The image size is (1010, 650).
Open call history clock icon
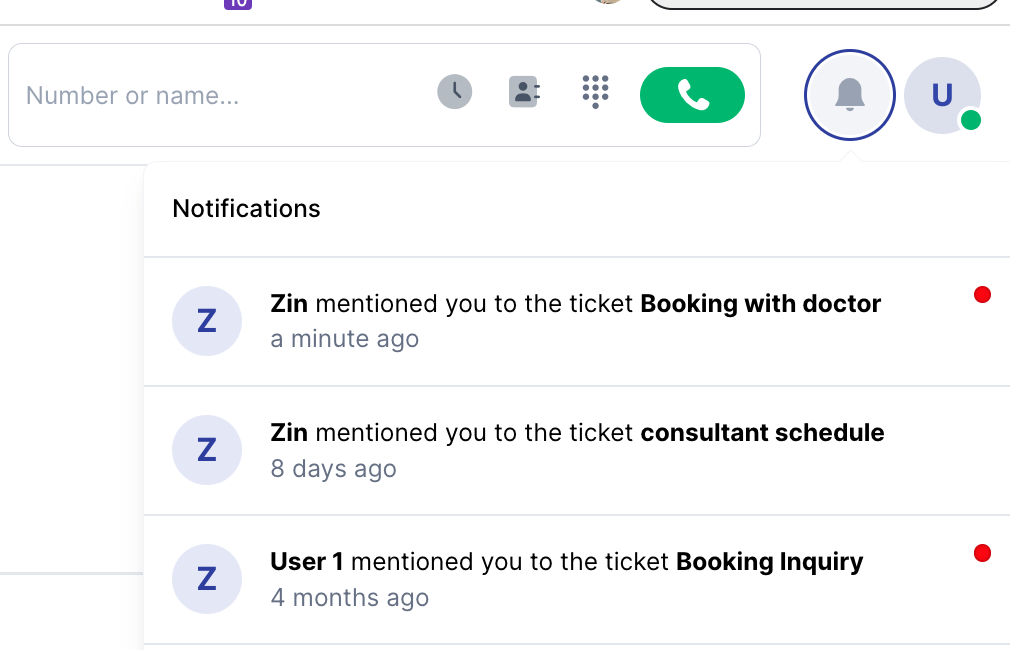tap(454, 93)
